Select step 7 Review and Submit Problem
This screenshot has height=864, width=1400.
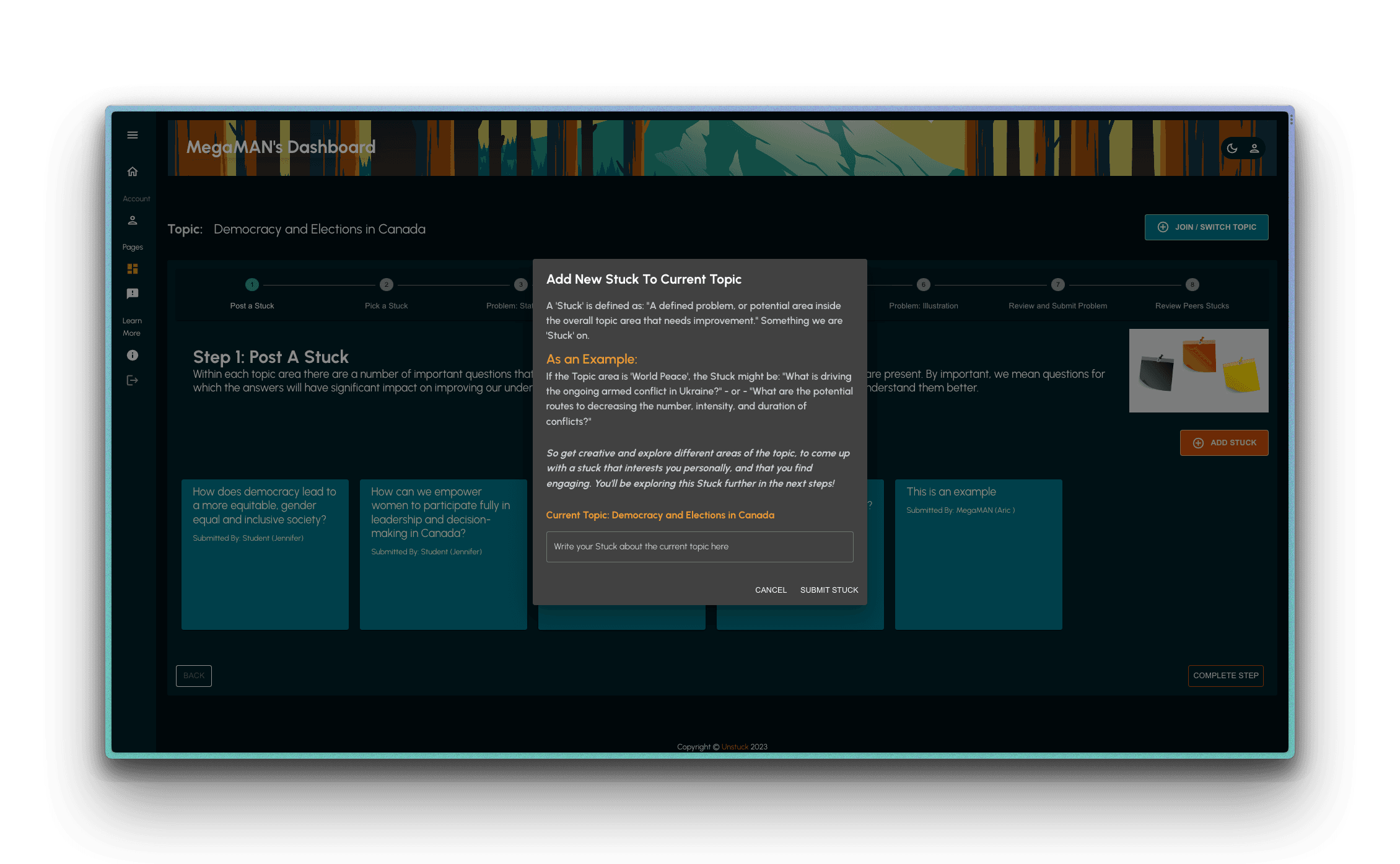(x=1058, y=285)
